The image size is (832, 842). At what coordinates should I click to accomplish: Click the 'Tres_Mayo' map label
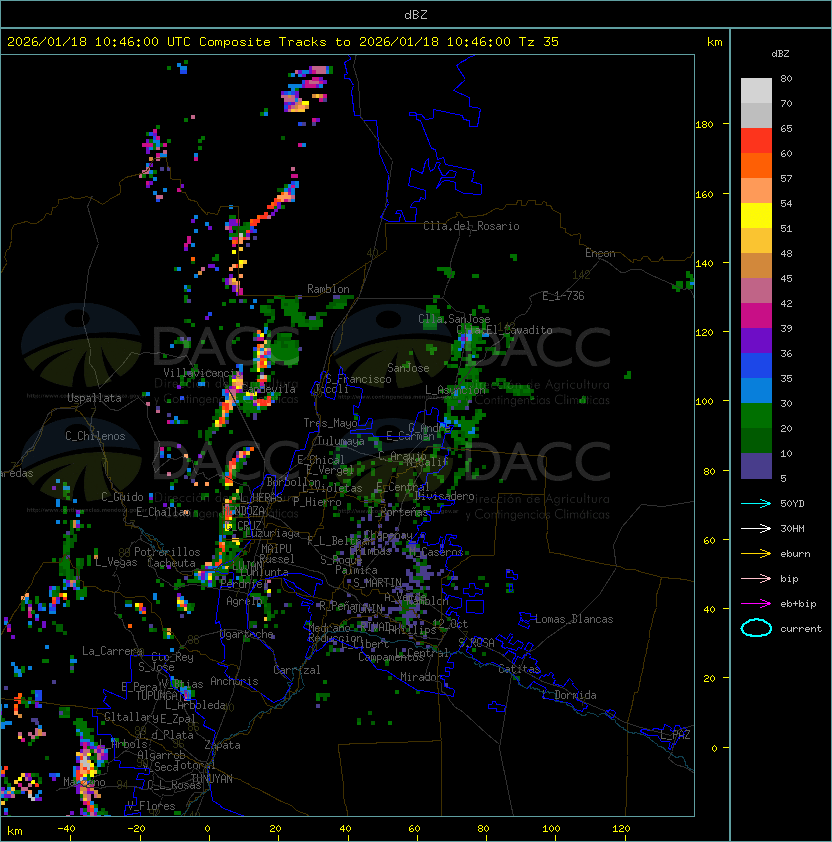click(x=330, y=423)
